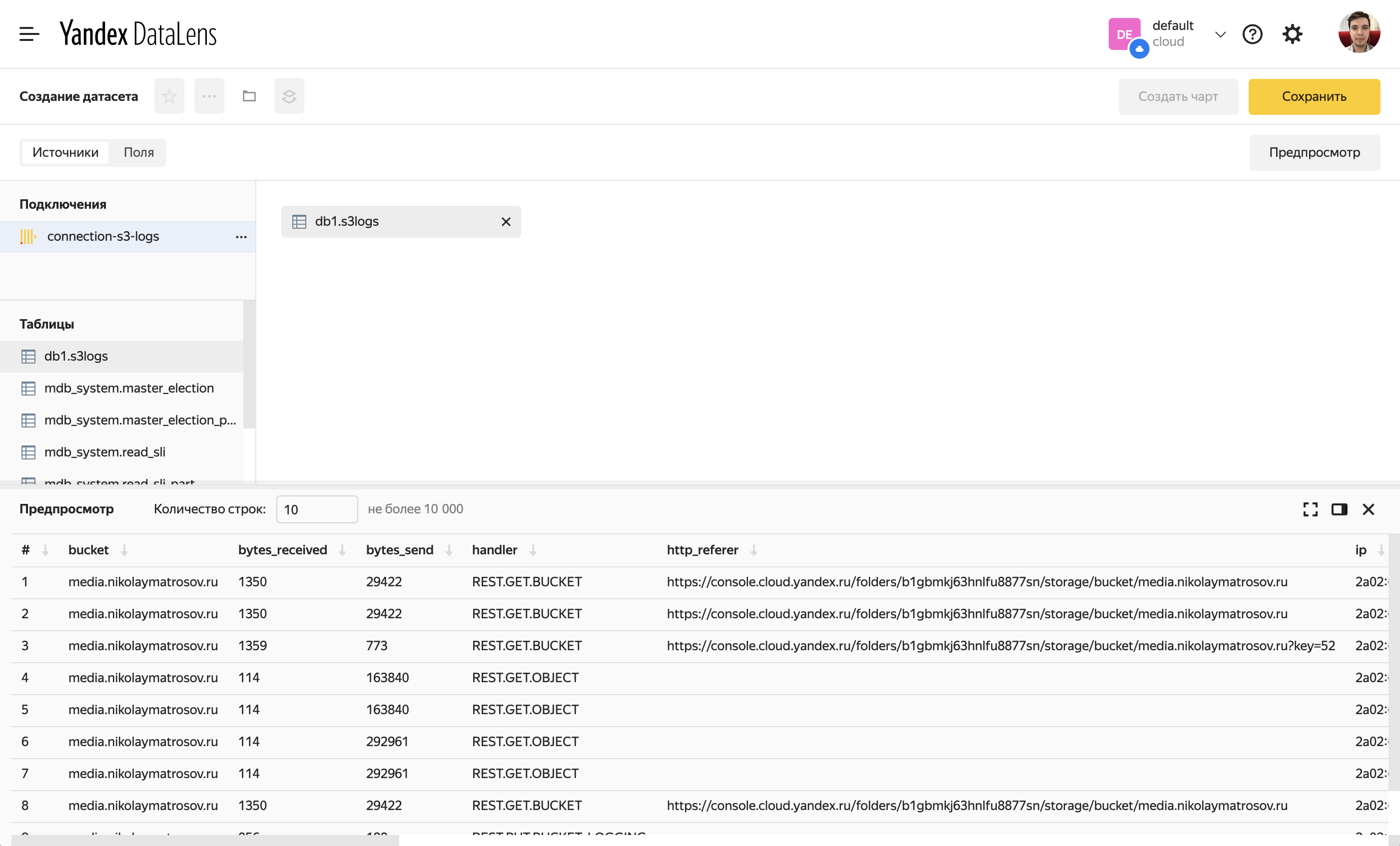The image size is (1400, 846).
Task: Click REST.GET.OBJECT in row 4
Action: click(x=525, y=677)
